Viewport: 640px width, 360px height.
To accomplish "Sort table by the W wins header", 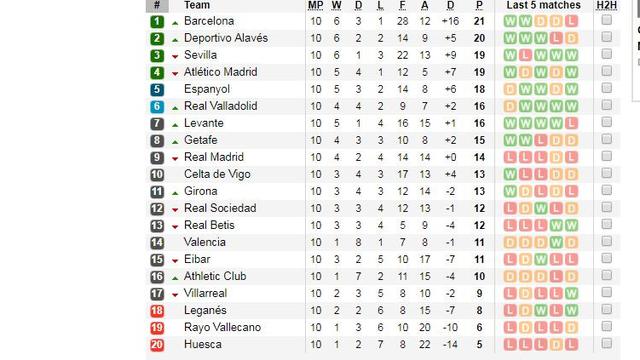I will pyautogui.click(x=336, y=5).
